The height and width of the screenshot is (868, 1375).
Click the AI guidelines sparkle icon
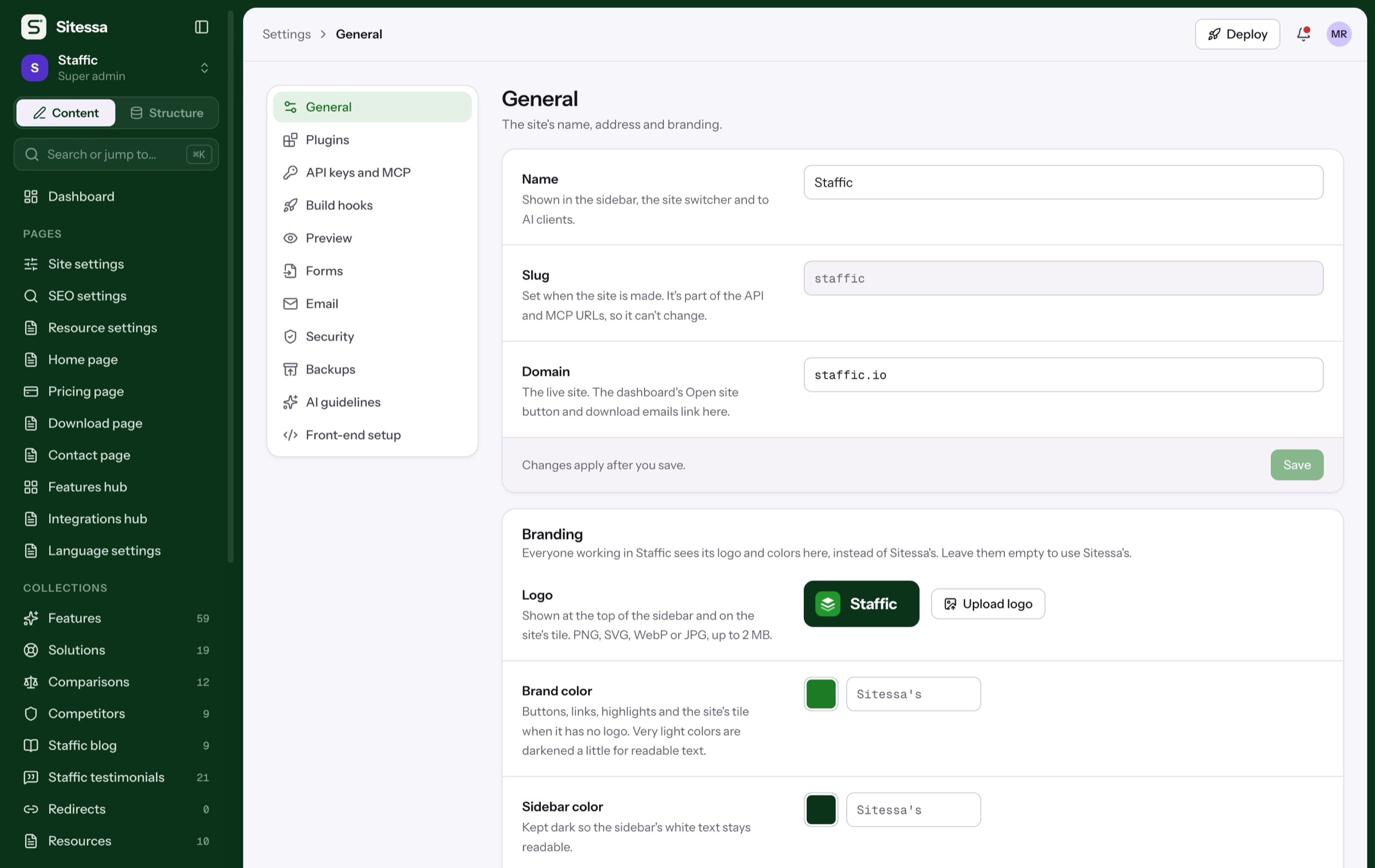coord(290,402)
